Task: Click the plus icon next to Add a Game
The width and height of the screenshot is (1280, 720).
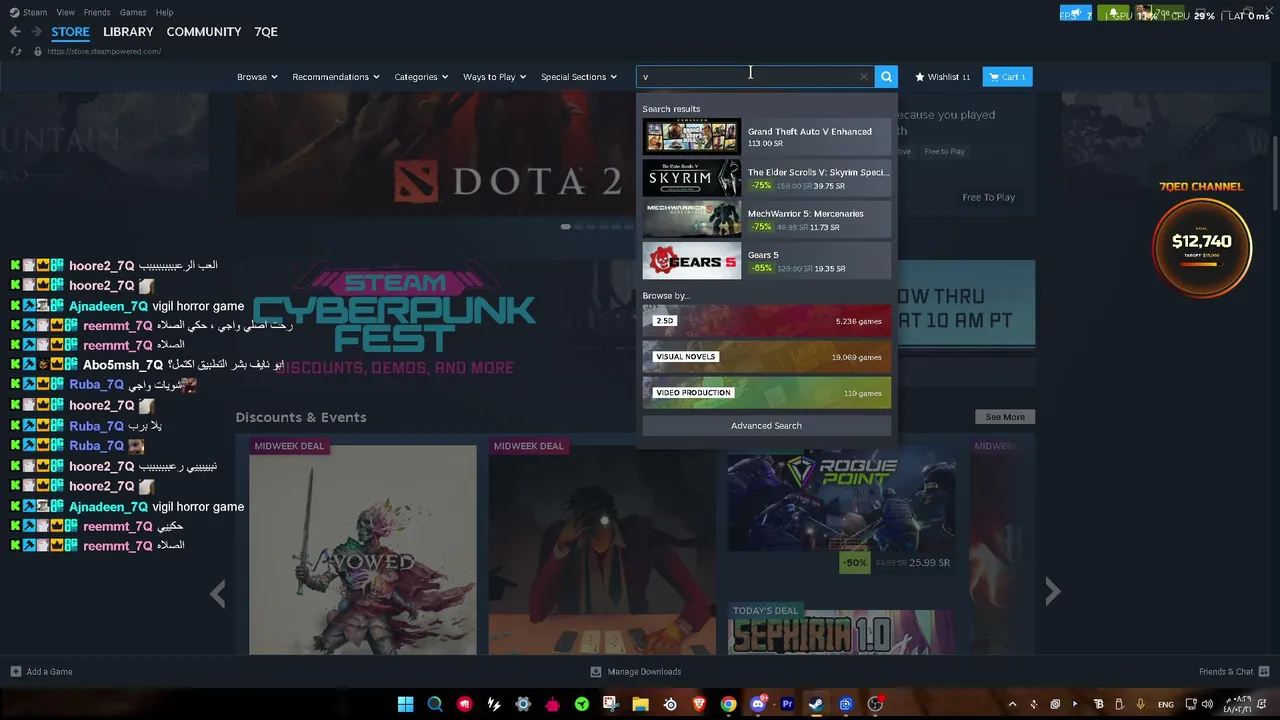Action: pos(15,672)
